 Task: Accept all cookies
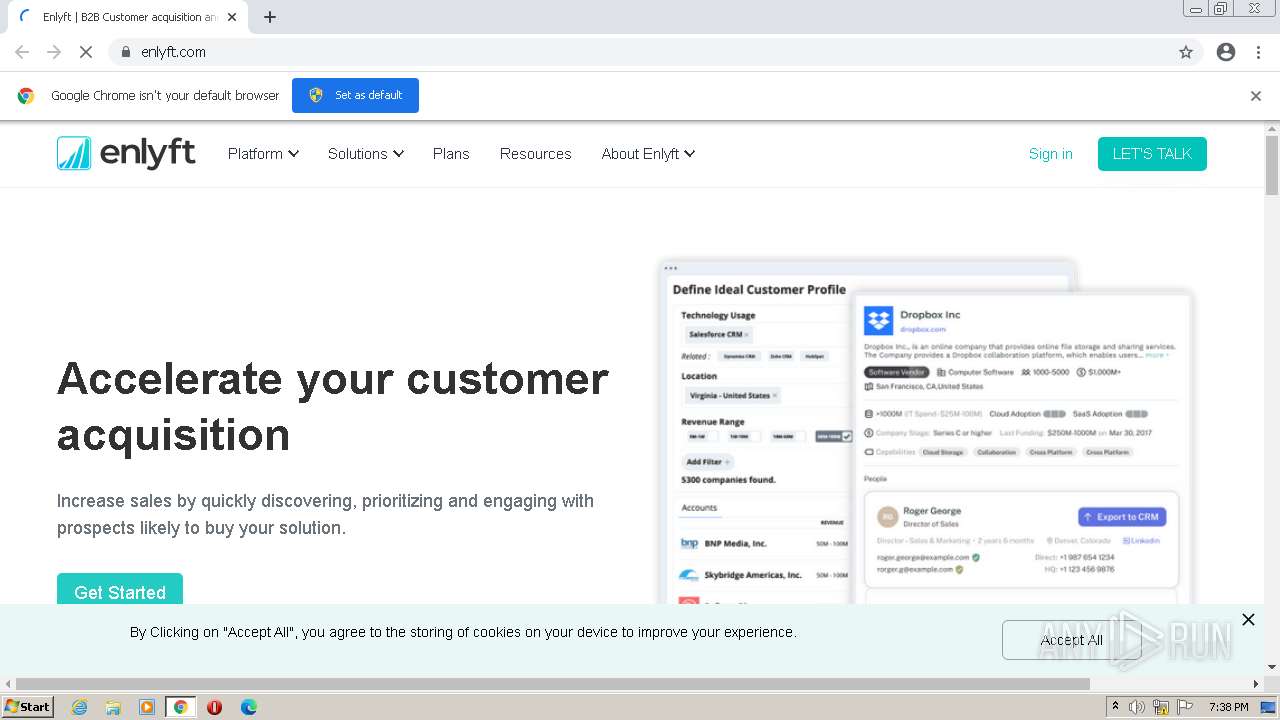click(x=1071, y=640)
